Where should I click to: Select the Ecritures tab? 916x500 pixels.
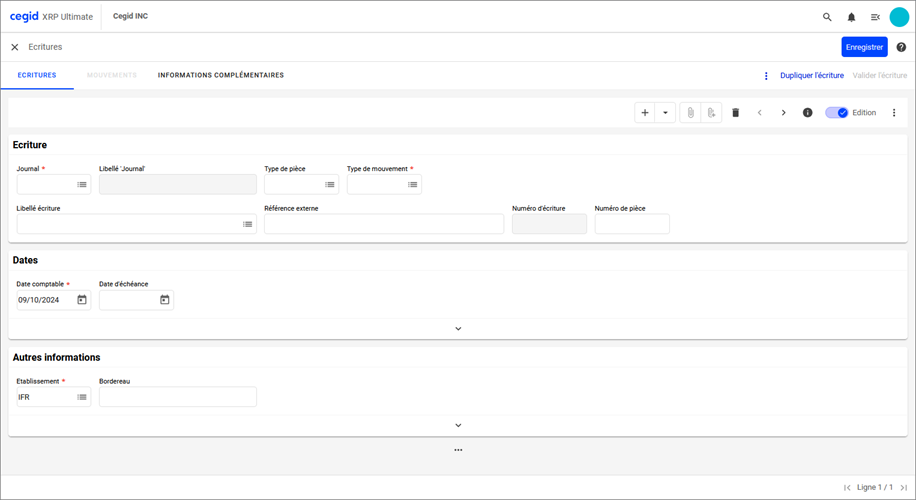click(x=37, y=75)
